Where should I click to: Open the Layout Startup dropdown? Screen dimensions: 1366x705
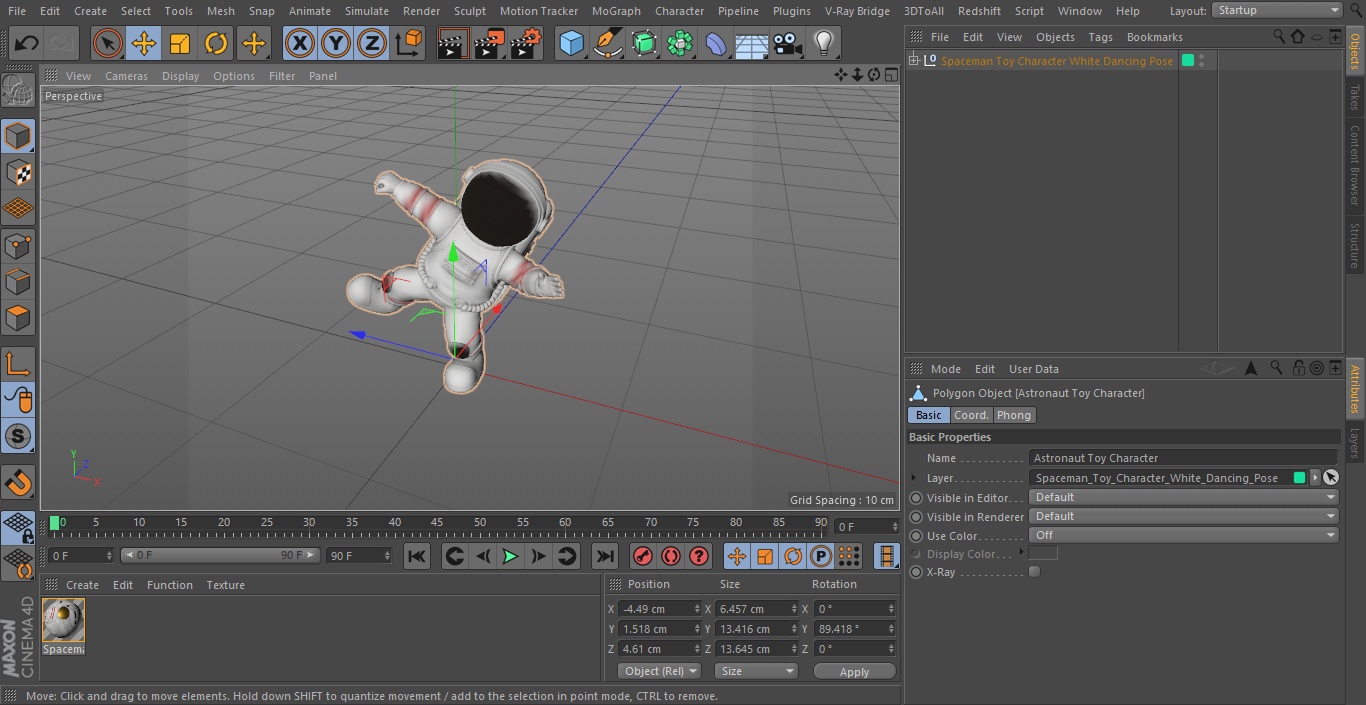1278,10
